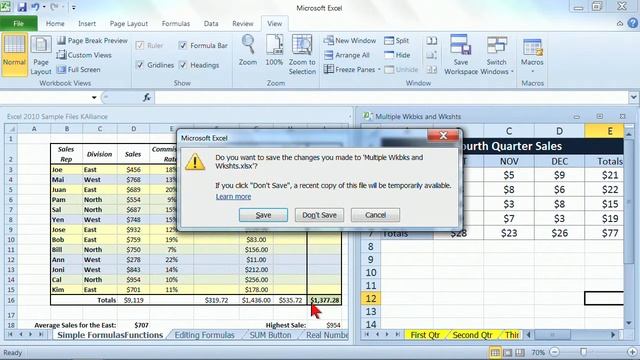Click Don't Save in the dialog
Screen dimensions: 640x360
pos(319,215)
